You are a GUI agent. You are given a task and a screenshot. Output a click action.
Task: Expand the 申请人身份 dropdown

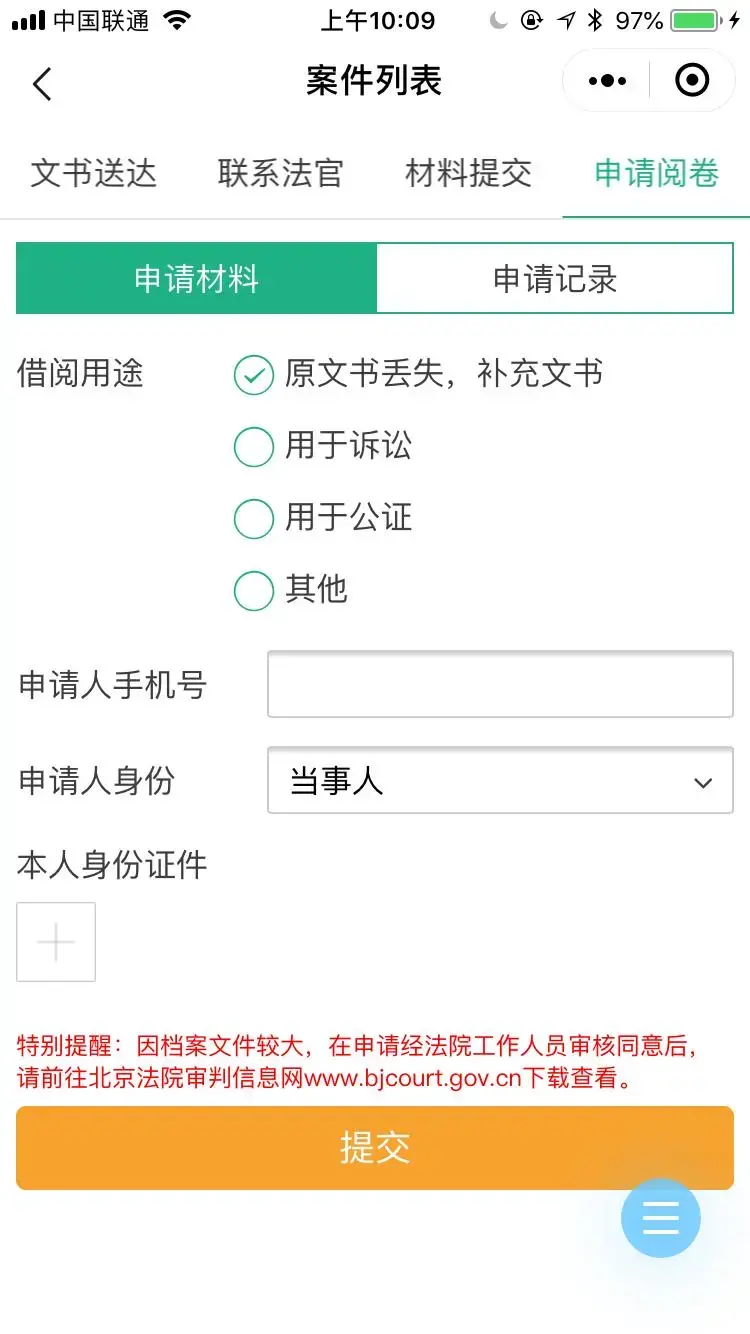click(x=500, y=781)
